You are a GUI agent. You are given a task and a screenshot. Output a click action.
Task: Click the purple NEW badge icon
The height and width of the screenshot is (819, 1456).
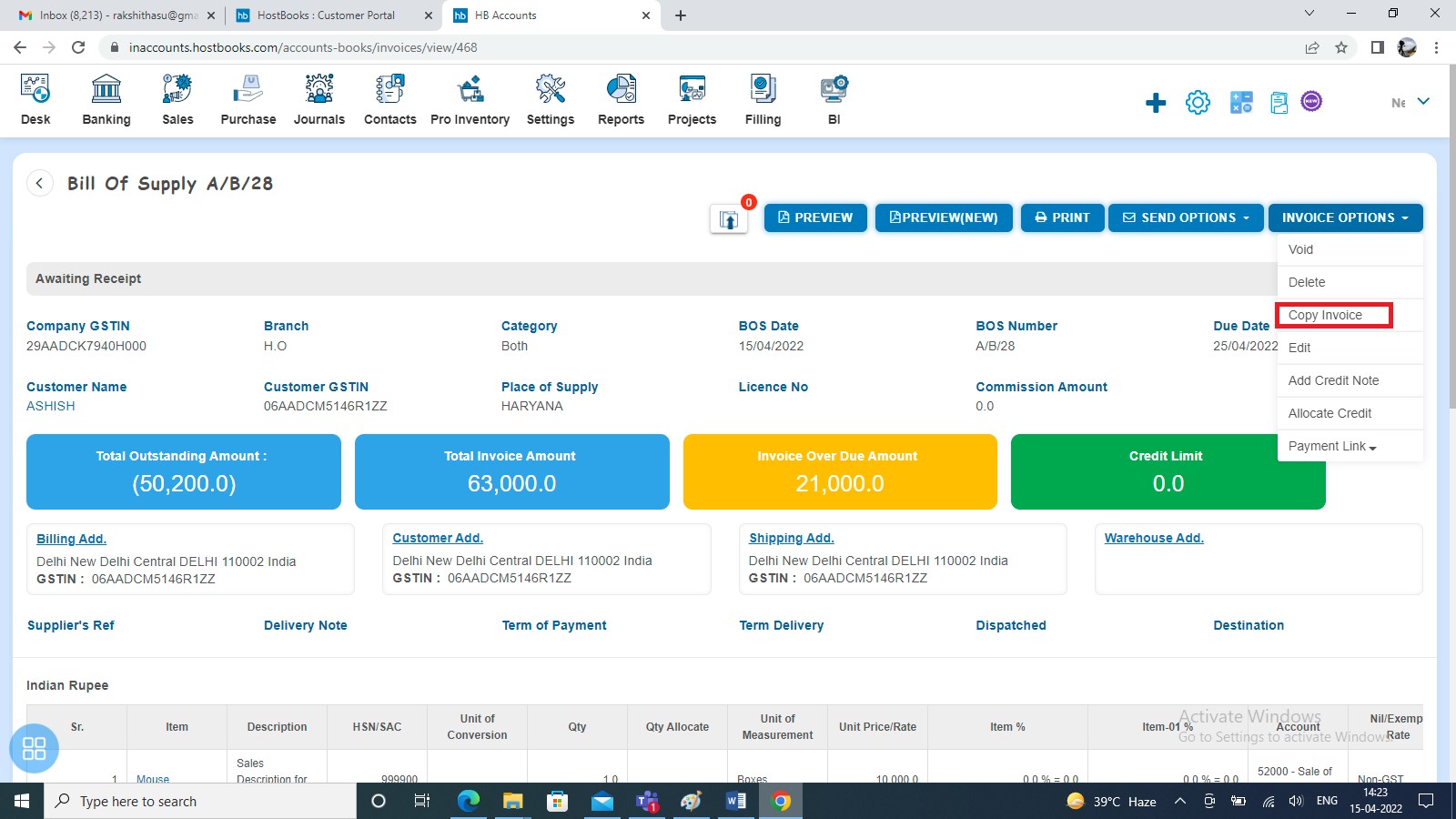click(x=1311, y=101)
